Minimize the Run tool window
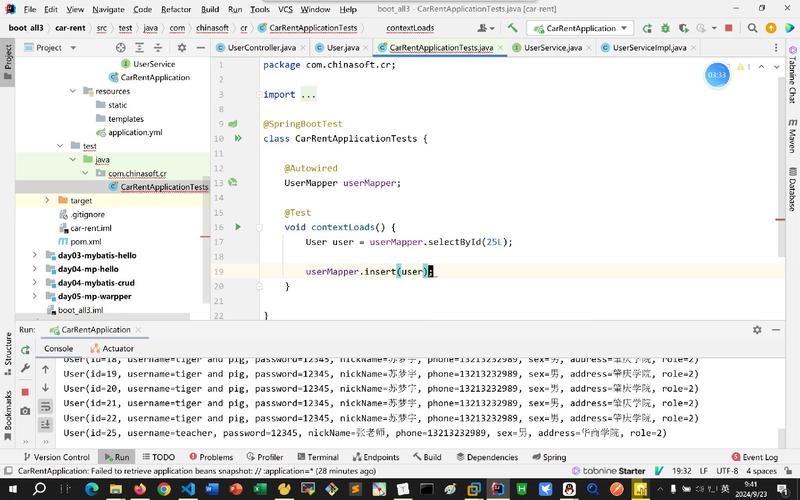The height and width of the screenshot is (500, 800). 776,330
